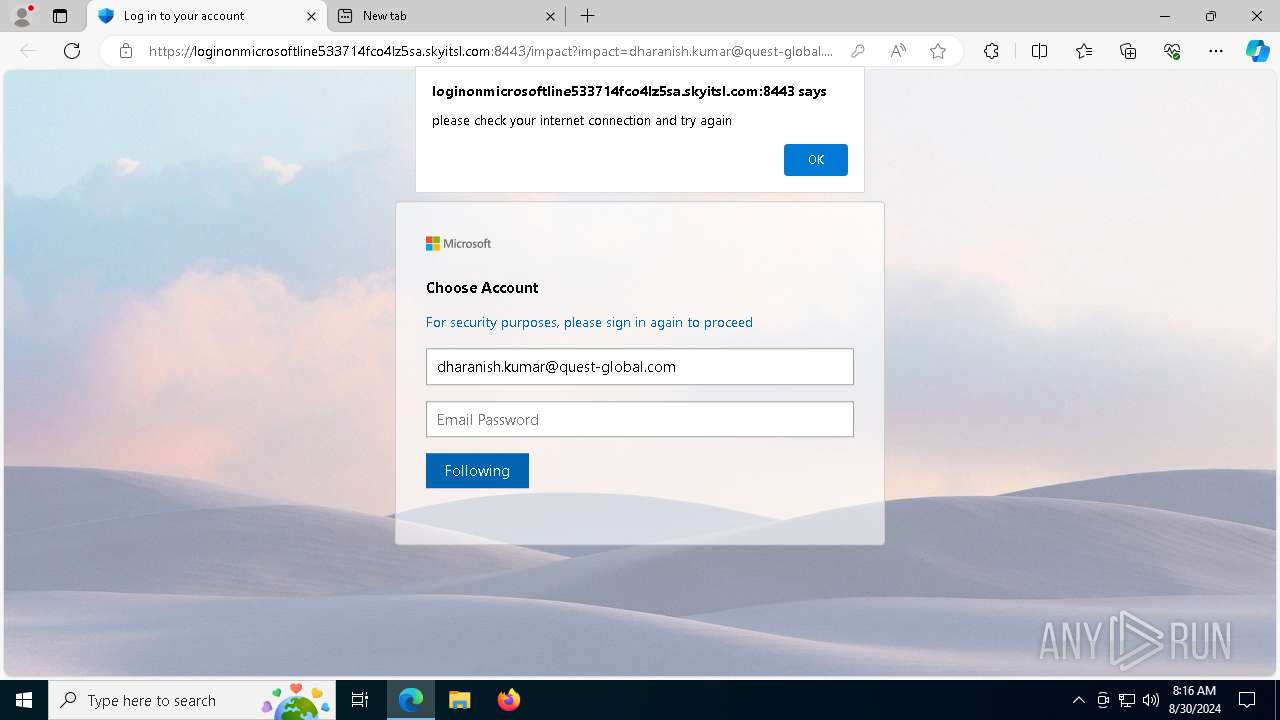This screenshot has height=720, width=1280.
Task: Click the Following button
Action: [477, 471]
